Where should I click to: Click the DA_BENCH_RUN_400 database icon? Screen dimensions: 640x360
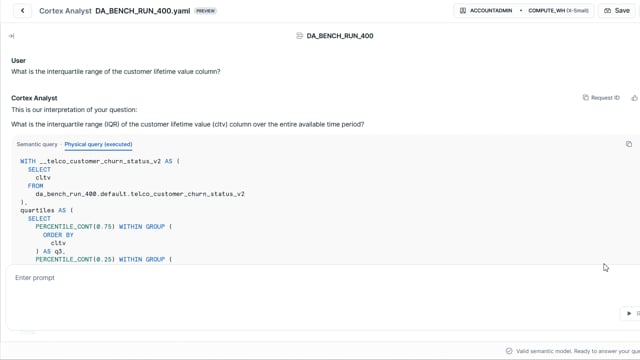point(299,36)
